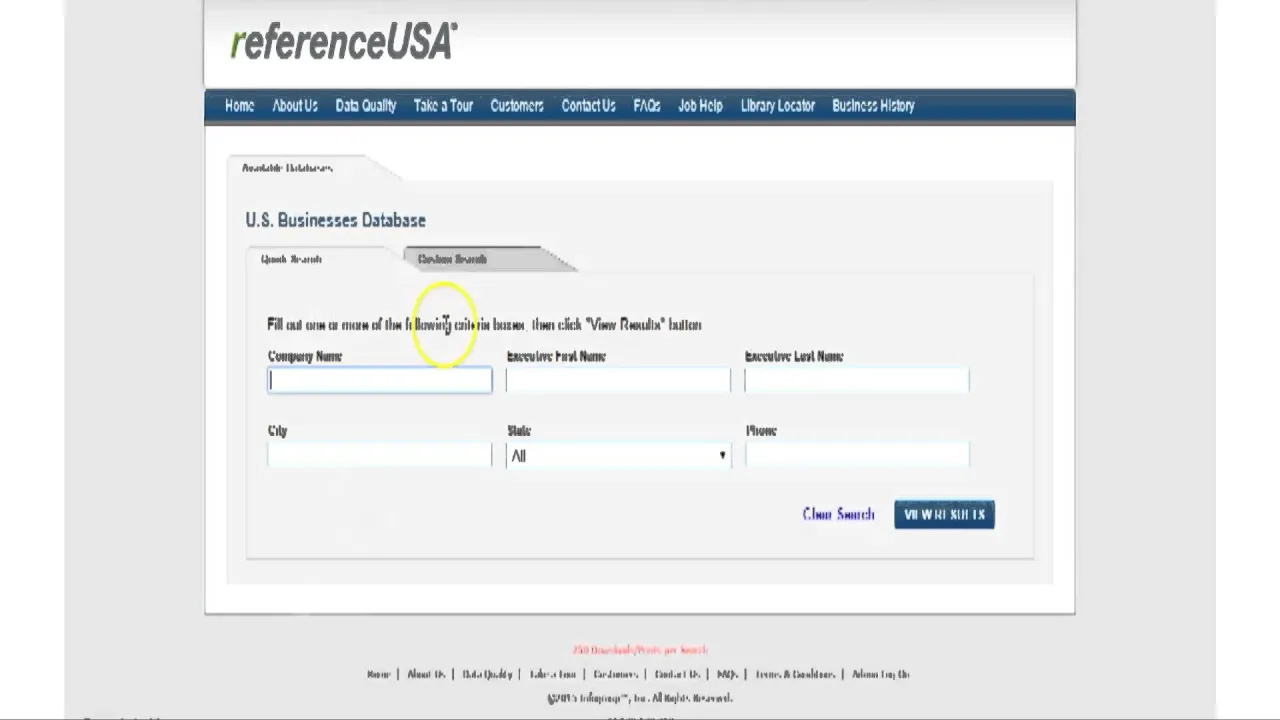Screen dimensions: 1280x720
Task: Open FAQs in the top navigation bar
Action: 647,105
